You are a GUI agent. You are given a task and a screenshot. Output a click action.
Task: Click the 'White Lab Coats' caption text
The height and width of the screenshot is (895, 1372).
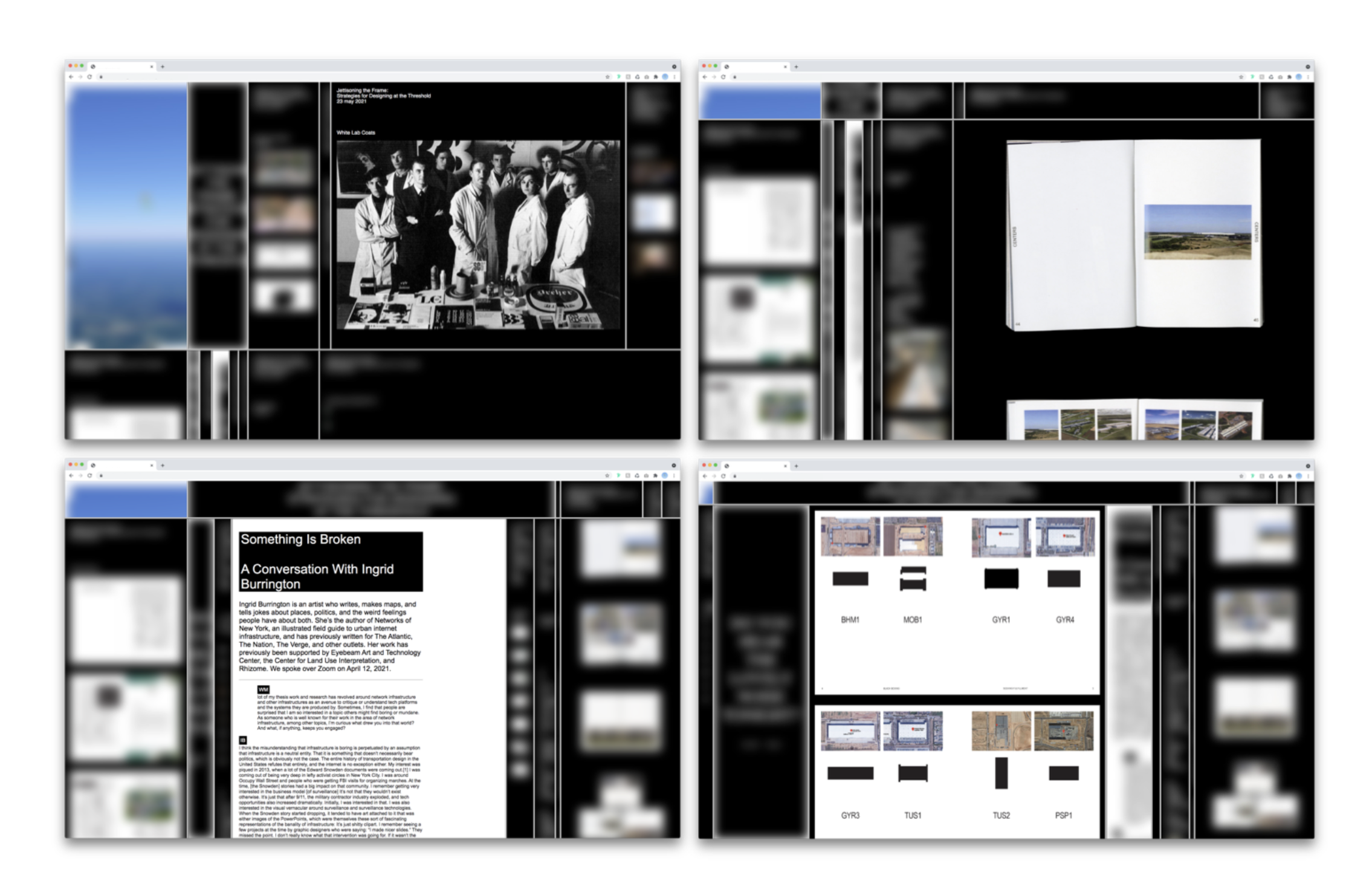click(355, 132)
